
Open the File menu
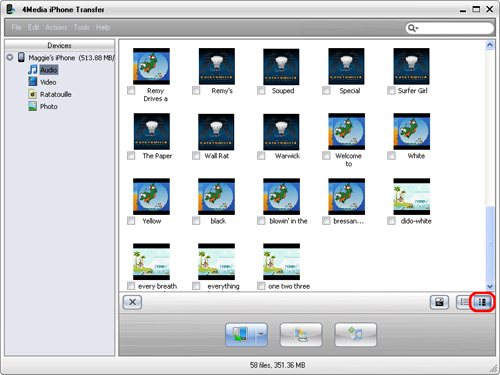pos(16,27)
